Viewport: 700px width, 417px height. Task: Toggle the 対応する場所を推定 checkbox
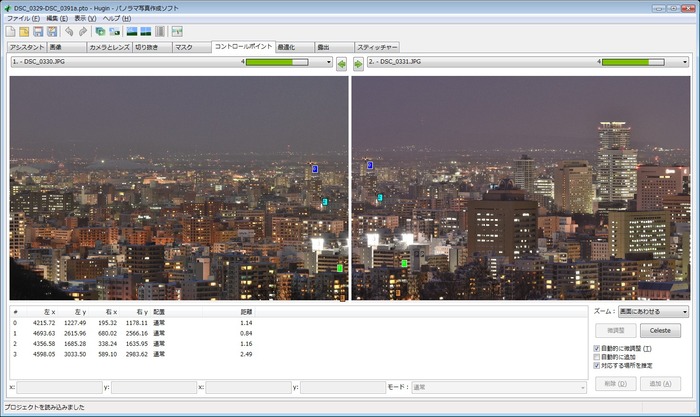click(596, 365)
